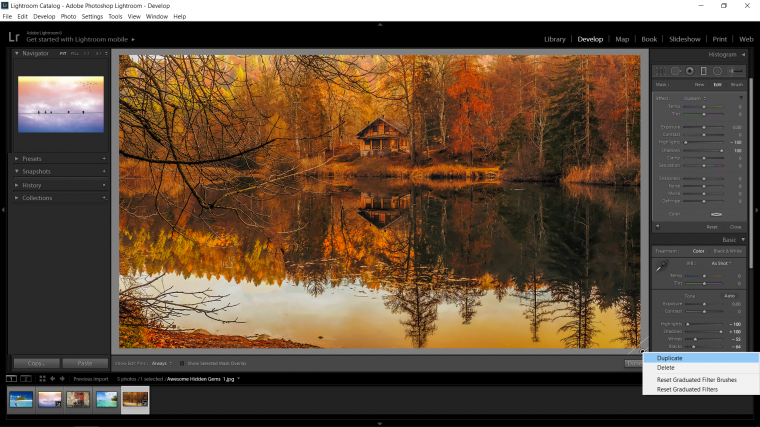Click the Paste button
Viewport: 760px width, 427px height.
point(85,363)
